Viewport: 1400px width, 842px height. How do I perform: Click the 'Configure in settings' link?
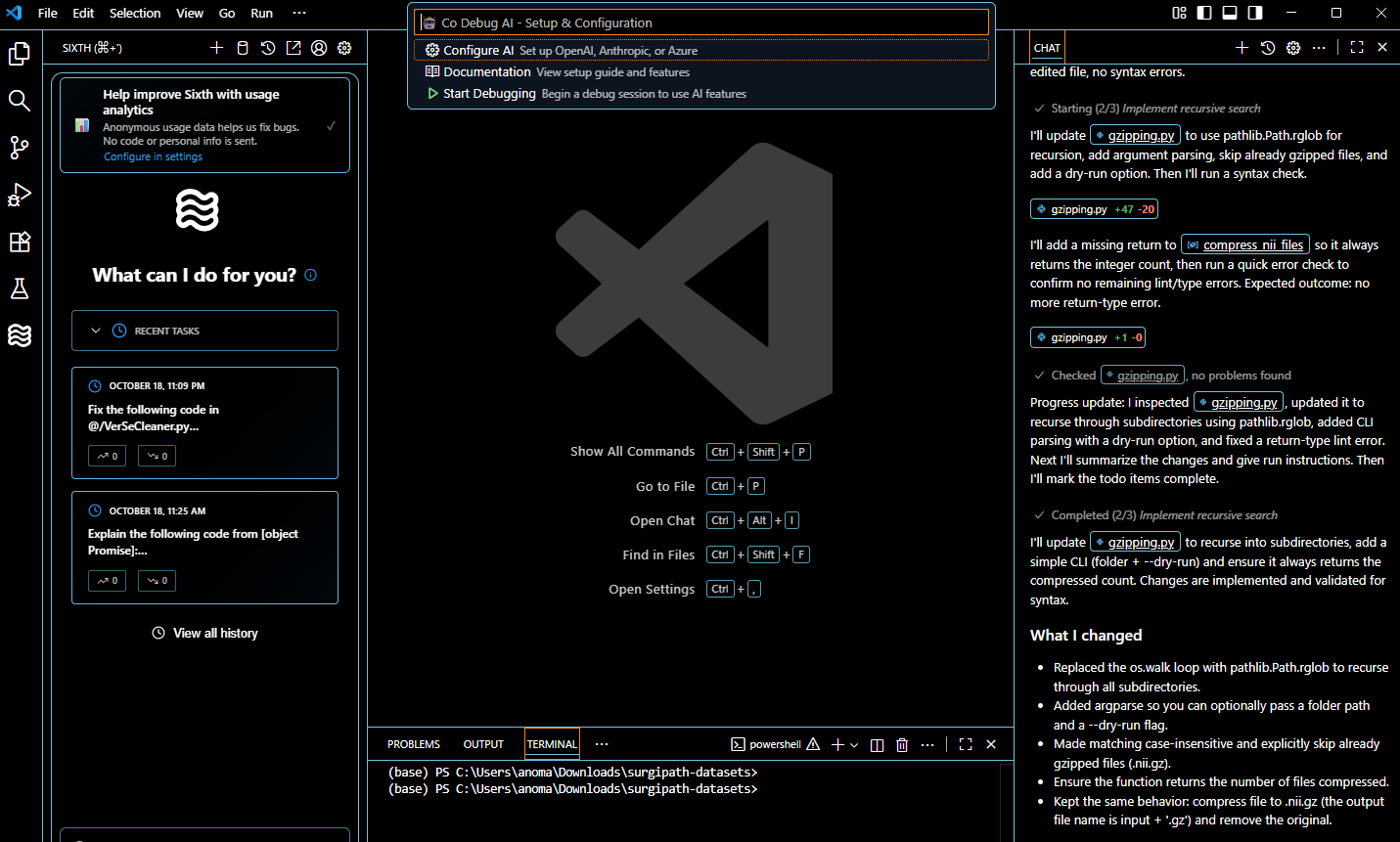point(154,156)
